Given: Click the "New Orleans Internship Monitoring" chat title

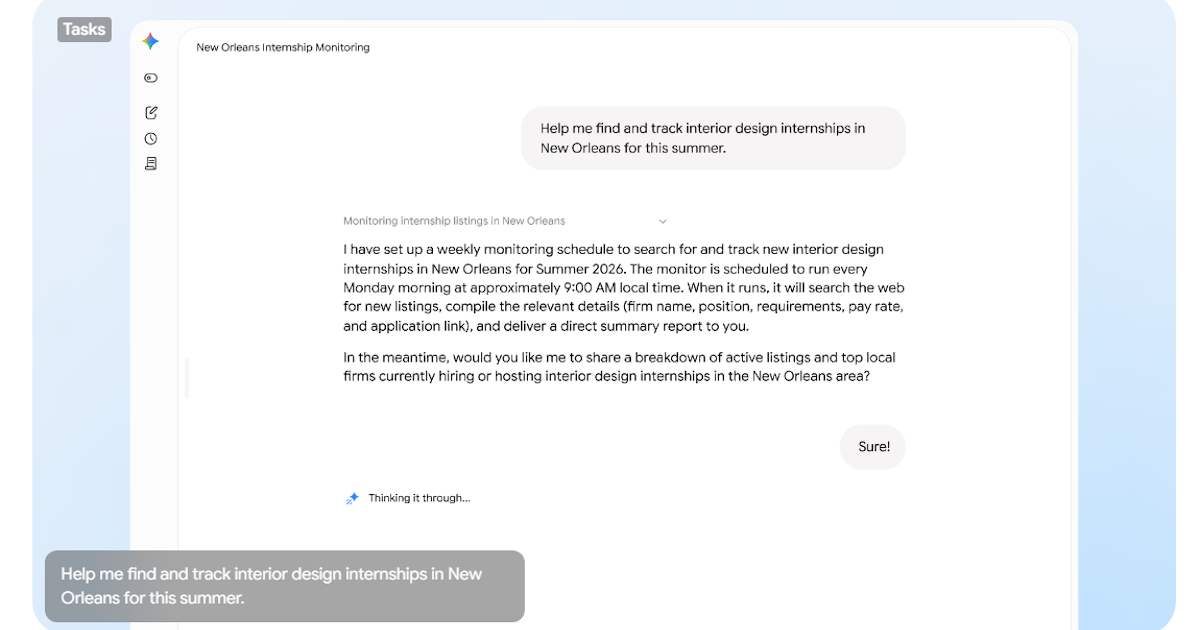Looking at the screenshot, I should click(283, 47).
